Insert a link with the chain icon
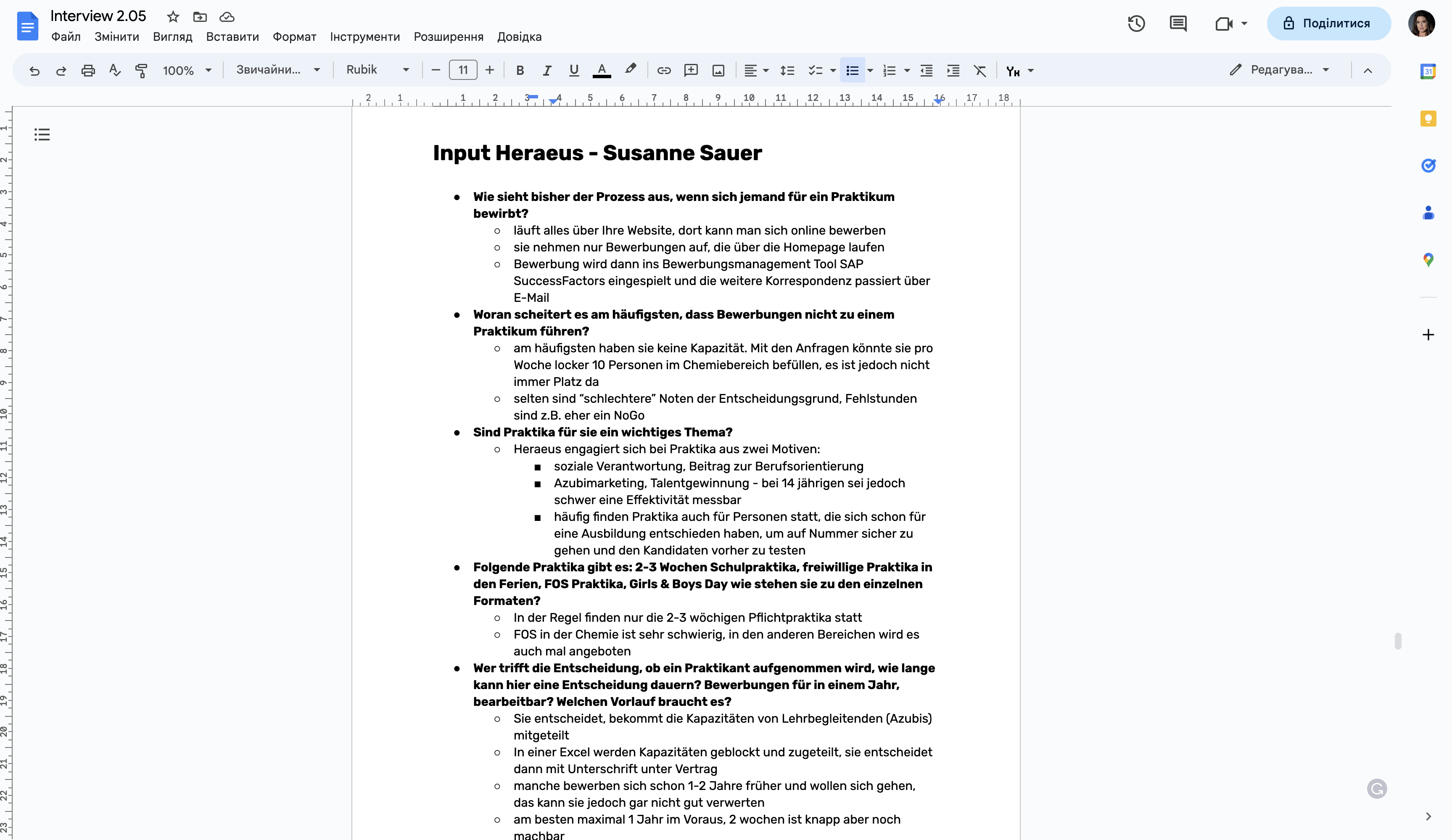This screenshot has height=840, width=1452. 664,70
